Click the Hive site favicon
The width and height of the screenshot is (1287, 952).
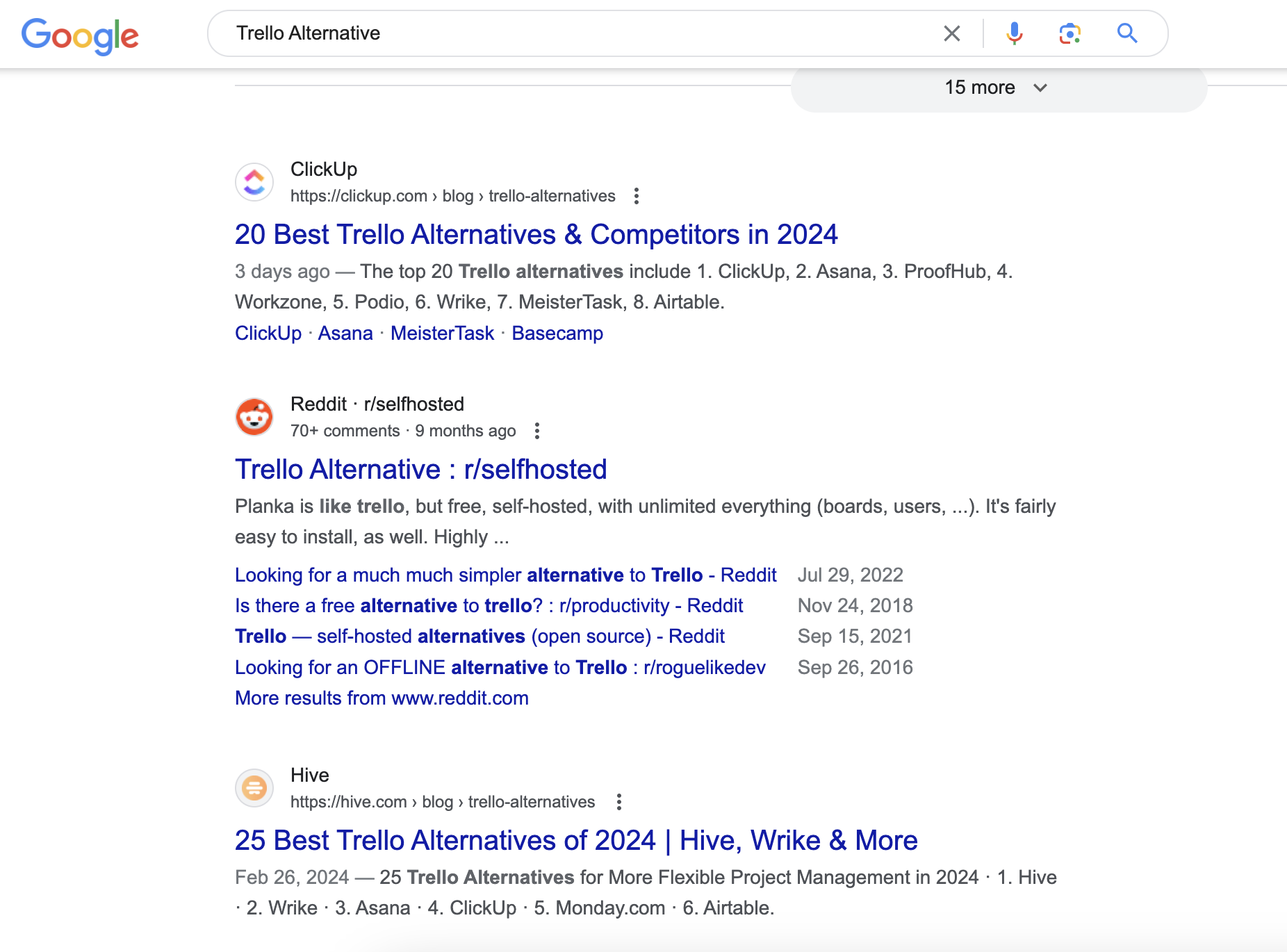tap(254, 788)
